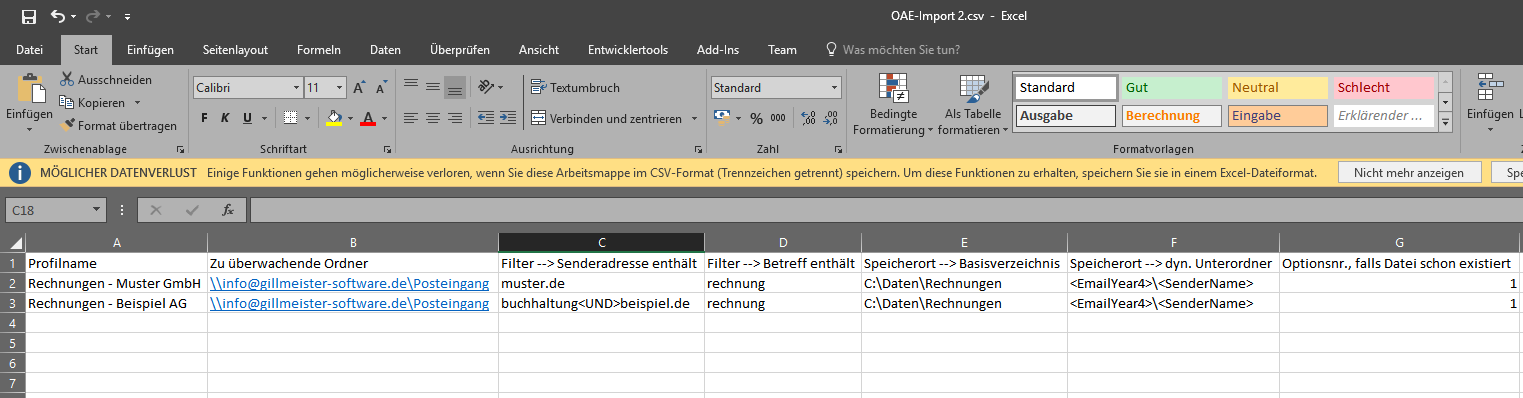The image size is (1523, 398).
Task: Toggle underline (U) formatting
Action: (x=247, y=118)
